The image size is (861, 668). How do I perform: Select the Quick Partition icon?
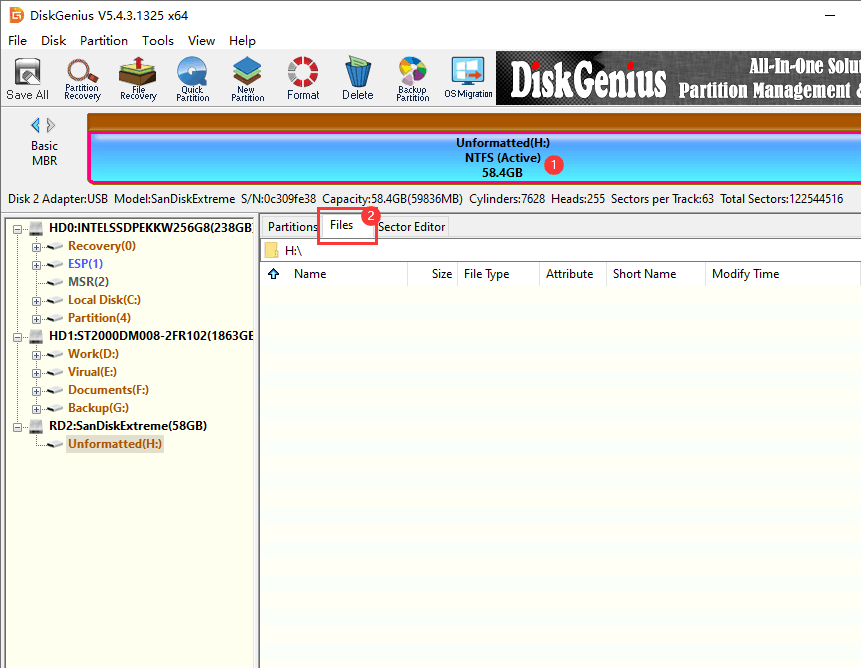192,78
